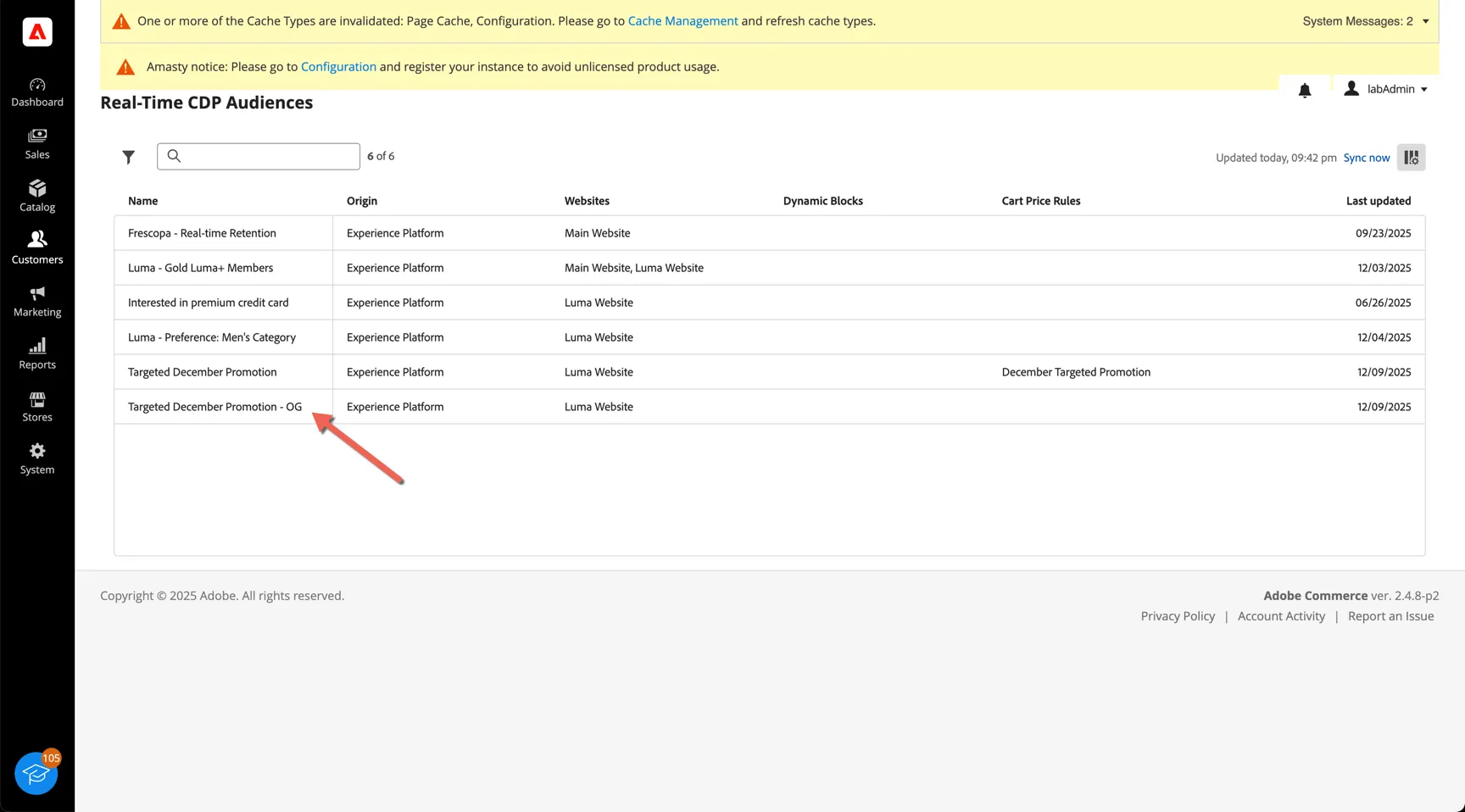This screenshot has height=812, width=1465.
Task: Open the Customers sidebar menu
Action: pos(37,248)
